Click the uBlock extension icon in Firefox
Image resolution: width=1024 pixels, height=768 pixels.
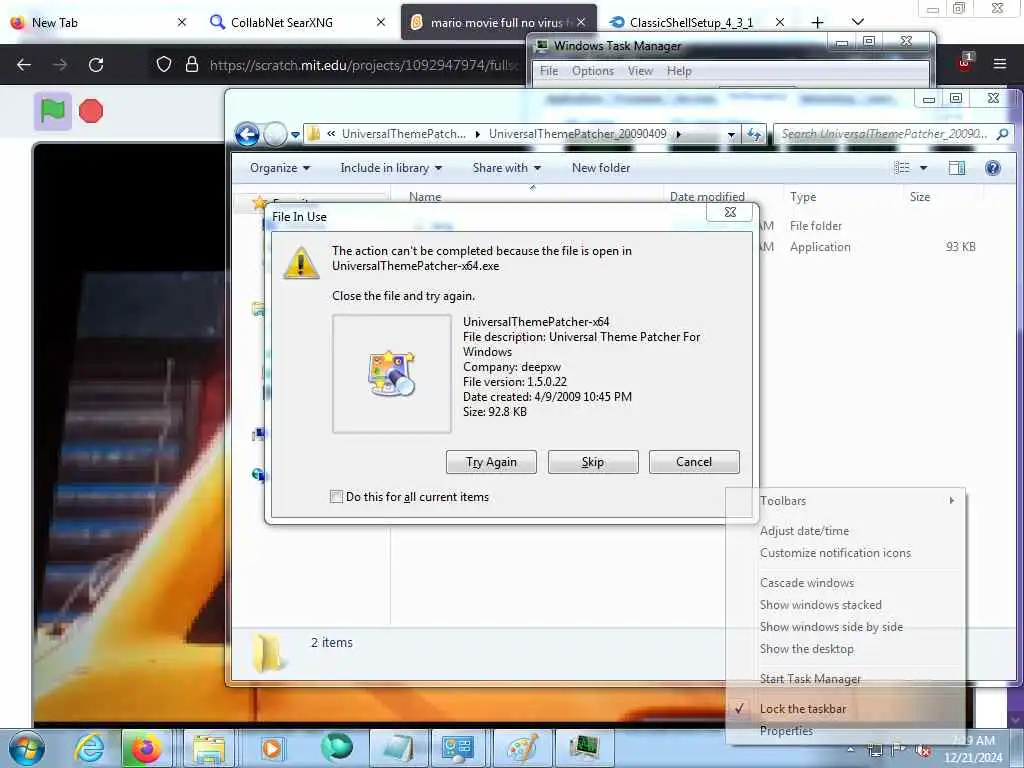(x=965, y=63)
